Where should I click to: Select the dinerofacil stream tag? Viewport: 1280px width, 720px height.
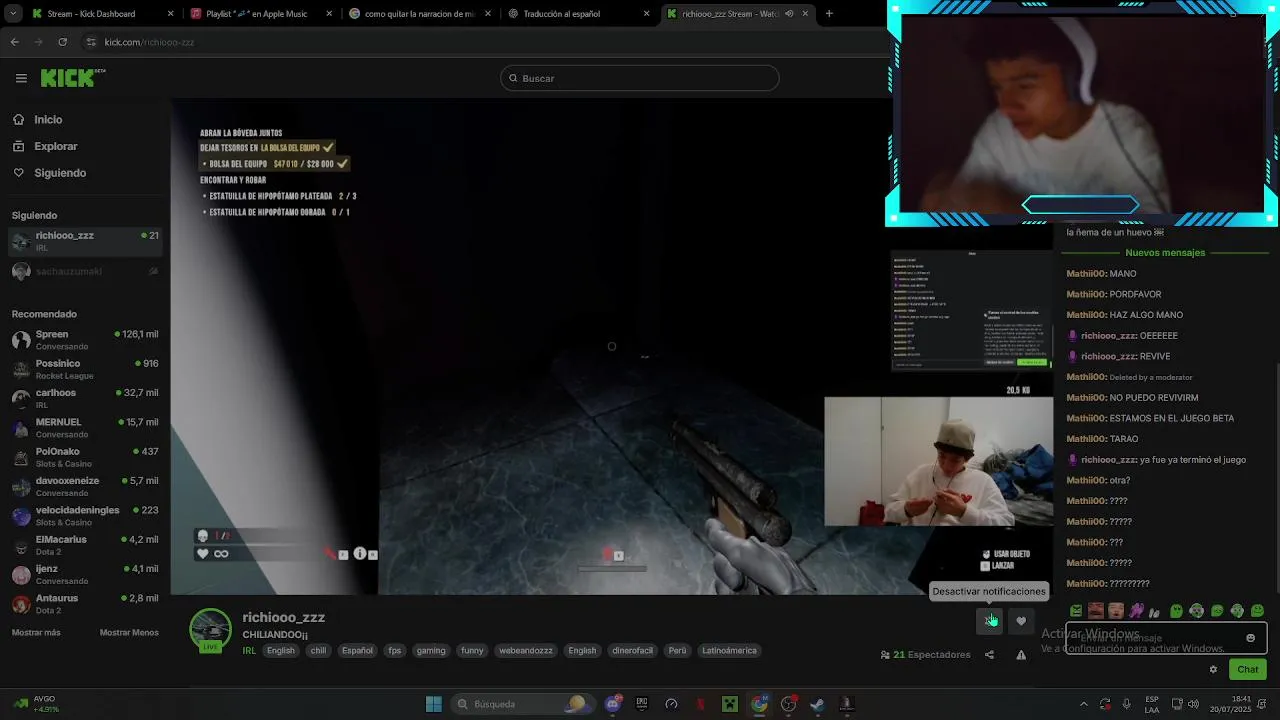point(632,651)
